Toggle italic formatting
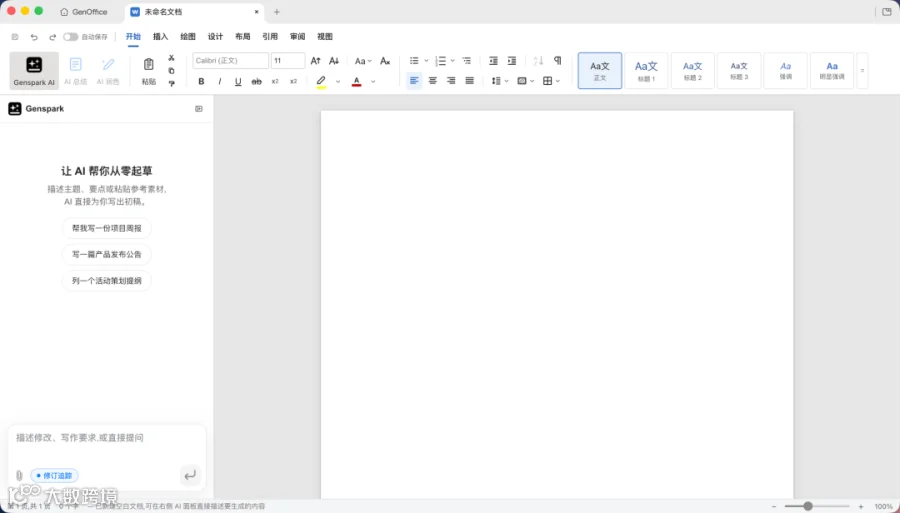 coord(219,81)
